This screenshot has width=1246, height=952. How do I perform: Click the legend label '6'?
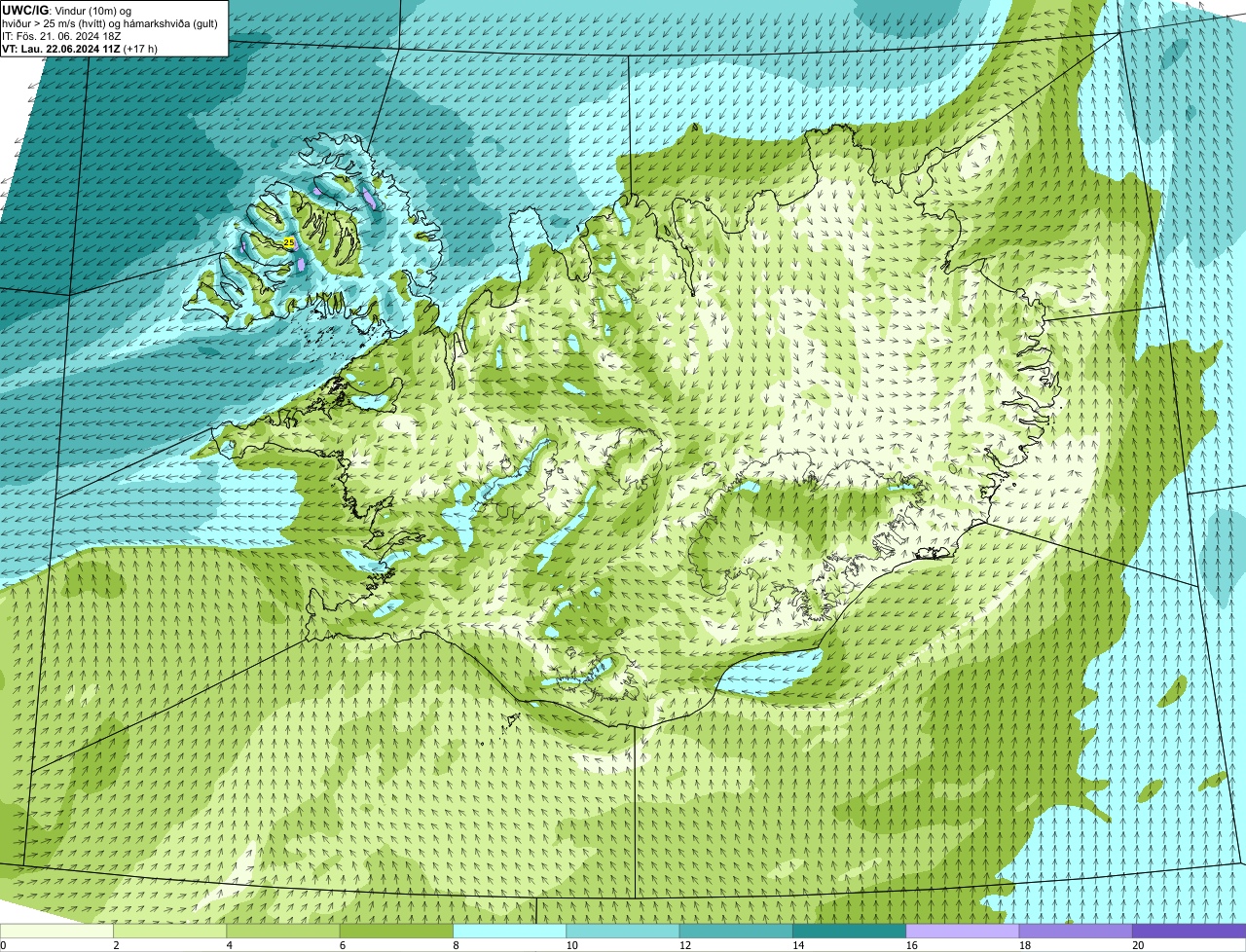[x=342, y=945]
